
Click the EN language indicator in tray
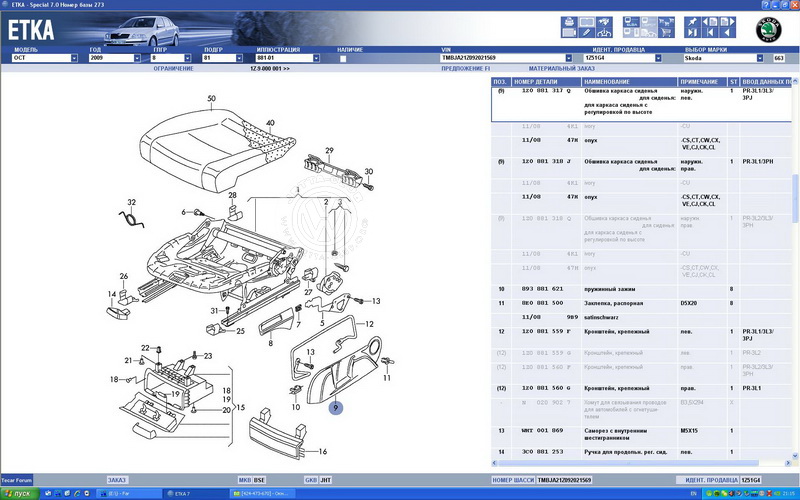[x=693, y=494]
